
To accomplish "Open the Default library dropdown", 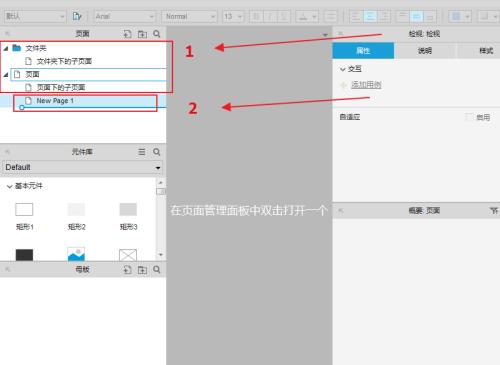I will coord(83,167).
